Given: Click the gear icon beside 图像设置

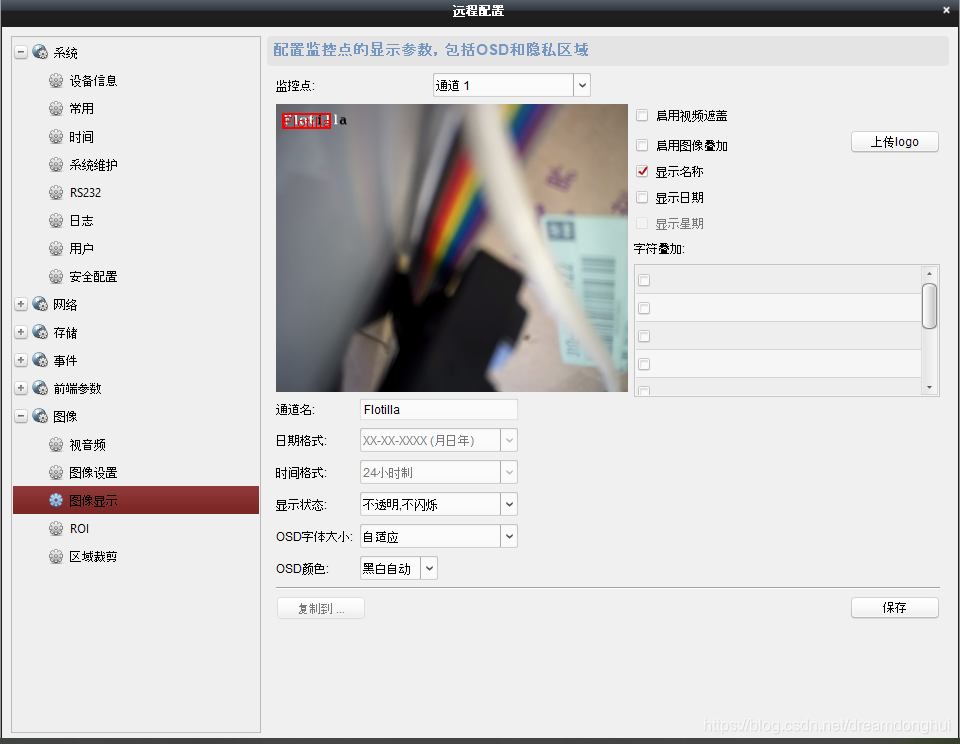Looking at the screenshot, I should (56, 473).
